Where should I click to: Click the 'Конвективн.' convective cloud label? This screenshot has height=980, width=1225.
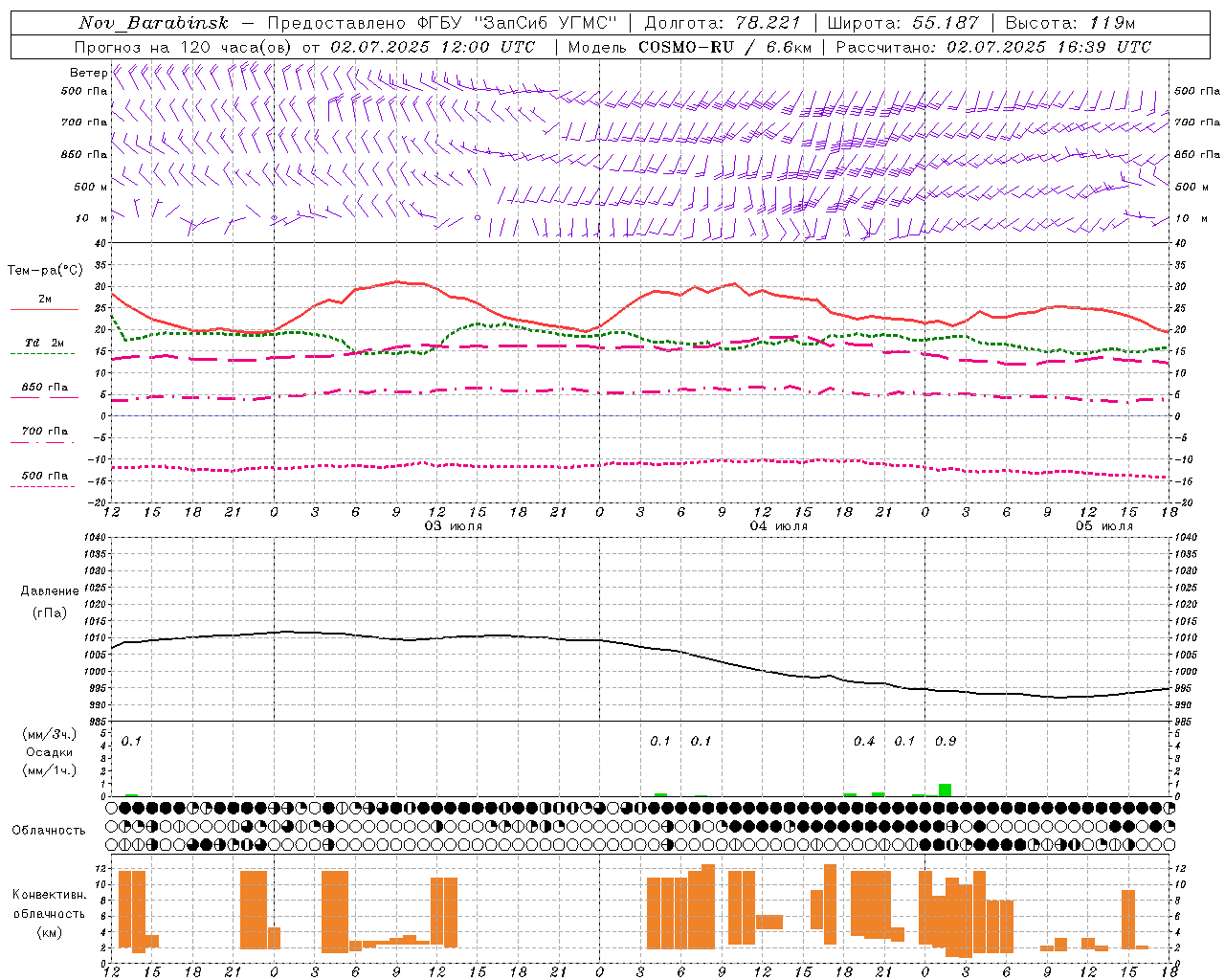click(x=50, y=895)
